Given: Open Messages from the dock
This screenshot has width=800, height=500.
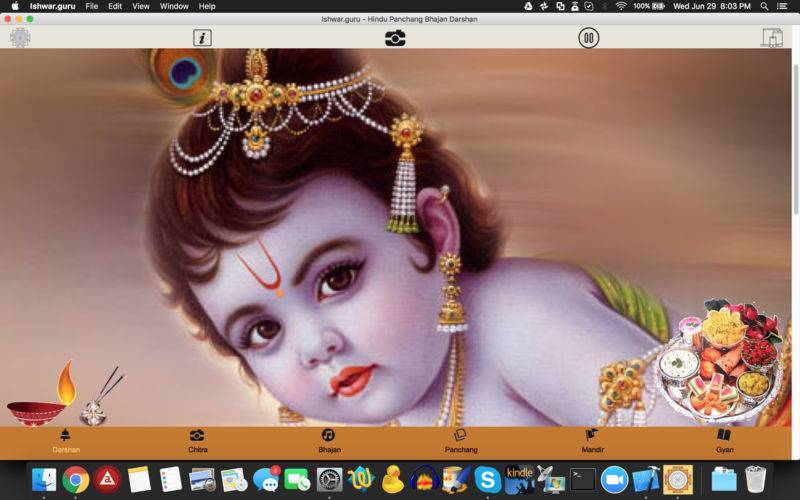Looking at the screenshot, I should coord(266,480).
